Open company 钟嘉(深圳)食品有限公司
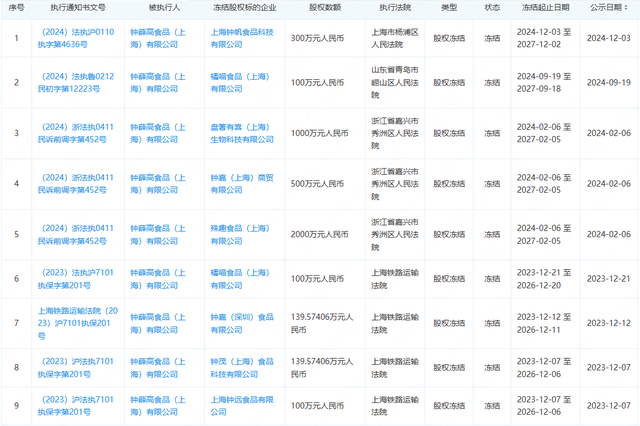Viewport: 640px width, 426px height. 242,323
